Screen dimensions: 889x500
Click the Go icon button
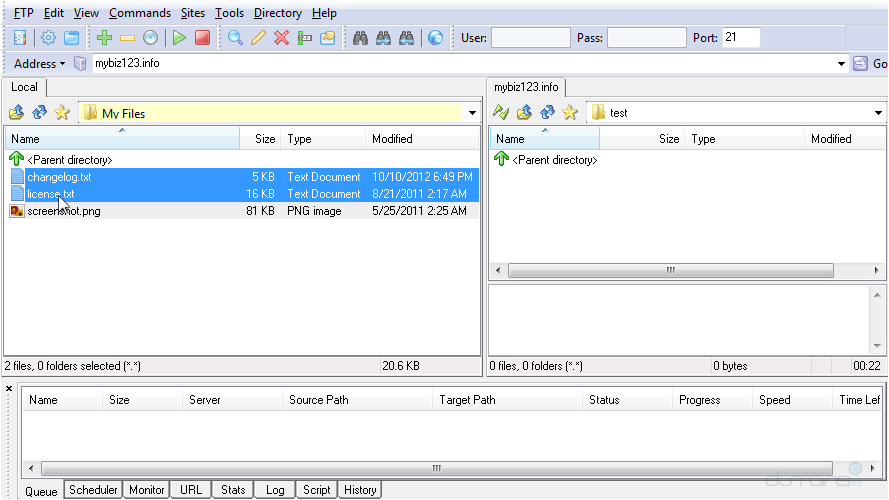click(860, 63)
